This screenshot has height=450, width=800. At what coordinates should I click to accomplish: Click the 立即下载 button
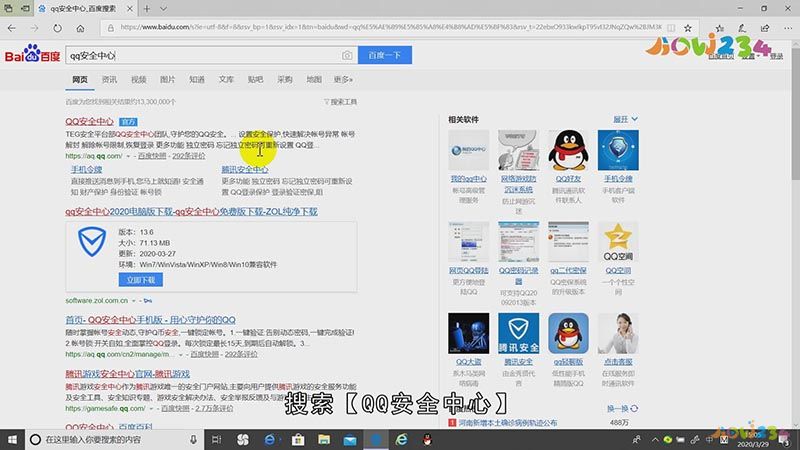[141, 280]
